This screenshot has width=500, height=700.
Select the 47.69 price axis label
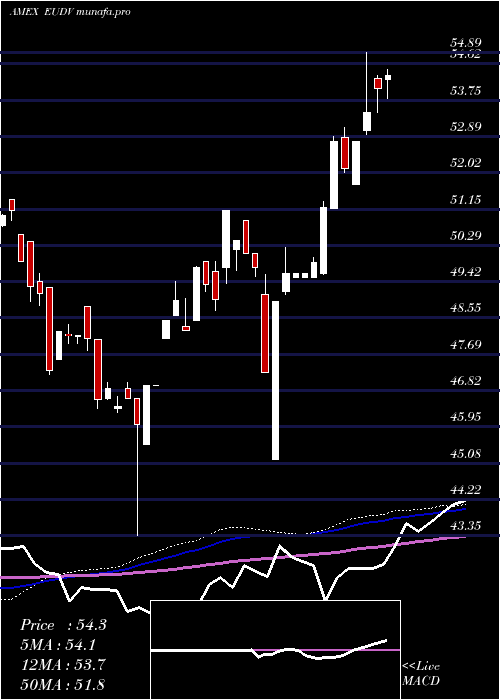tap(465, 345)
